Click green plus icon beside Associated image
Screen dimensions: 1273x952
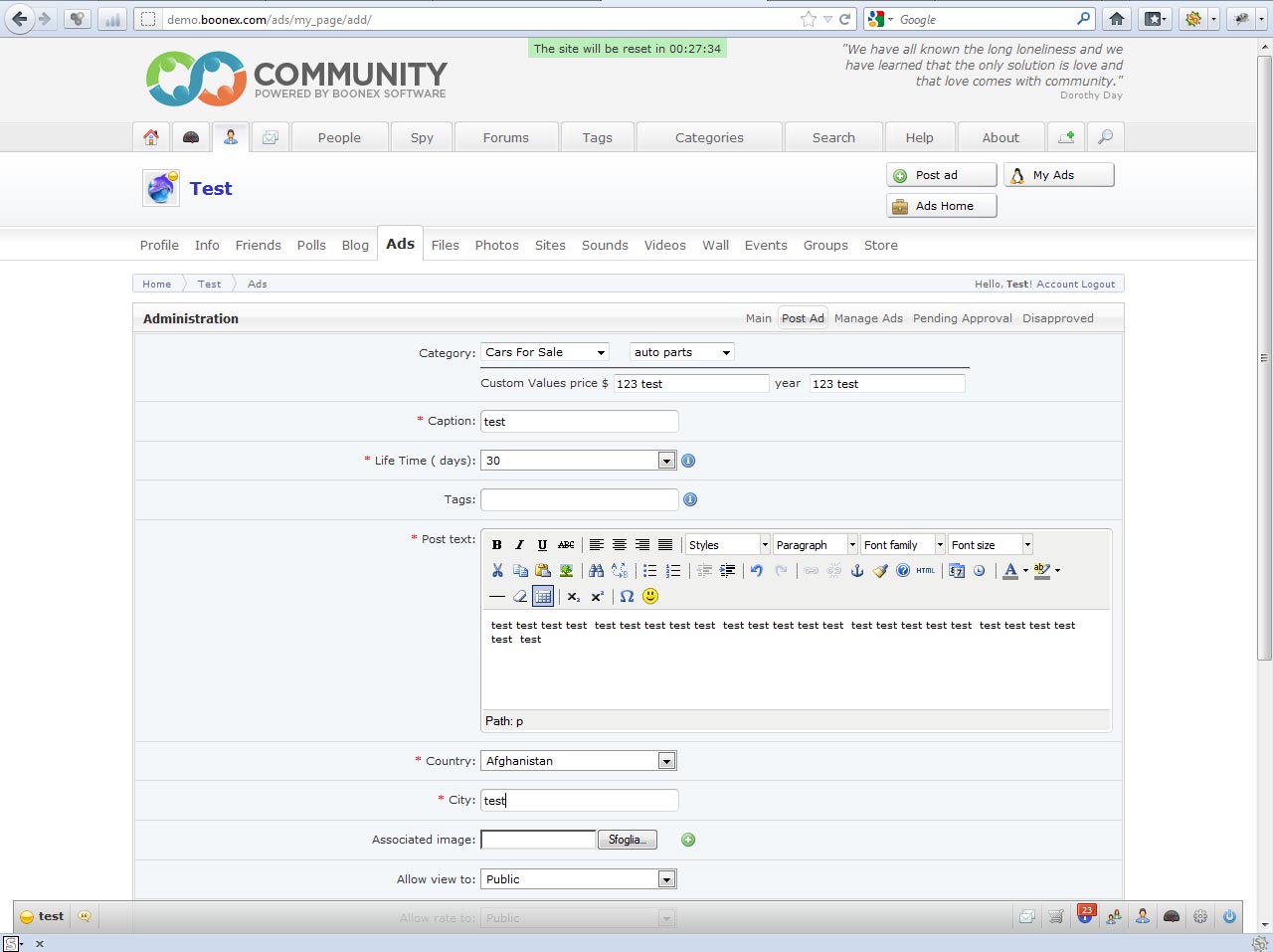click(688, 840)
